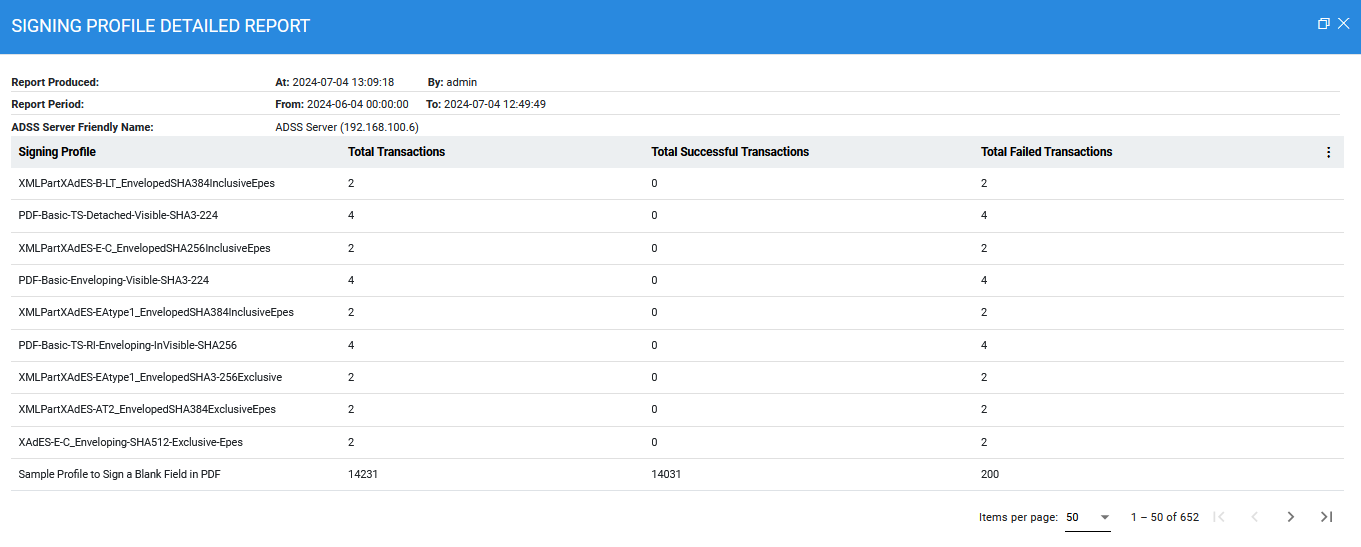Select XMLPartXAdES-AT2_EnvelopedSHA384ExclusiveEpes row

point(147,410)
